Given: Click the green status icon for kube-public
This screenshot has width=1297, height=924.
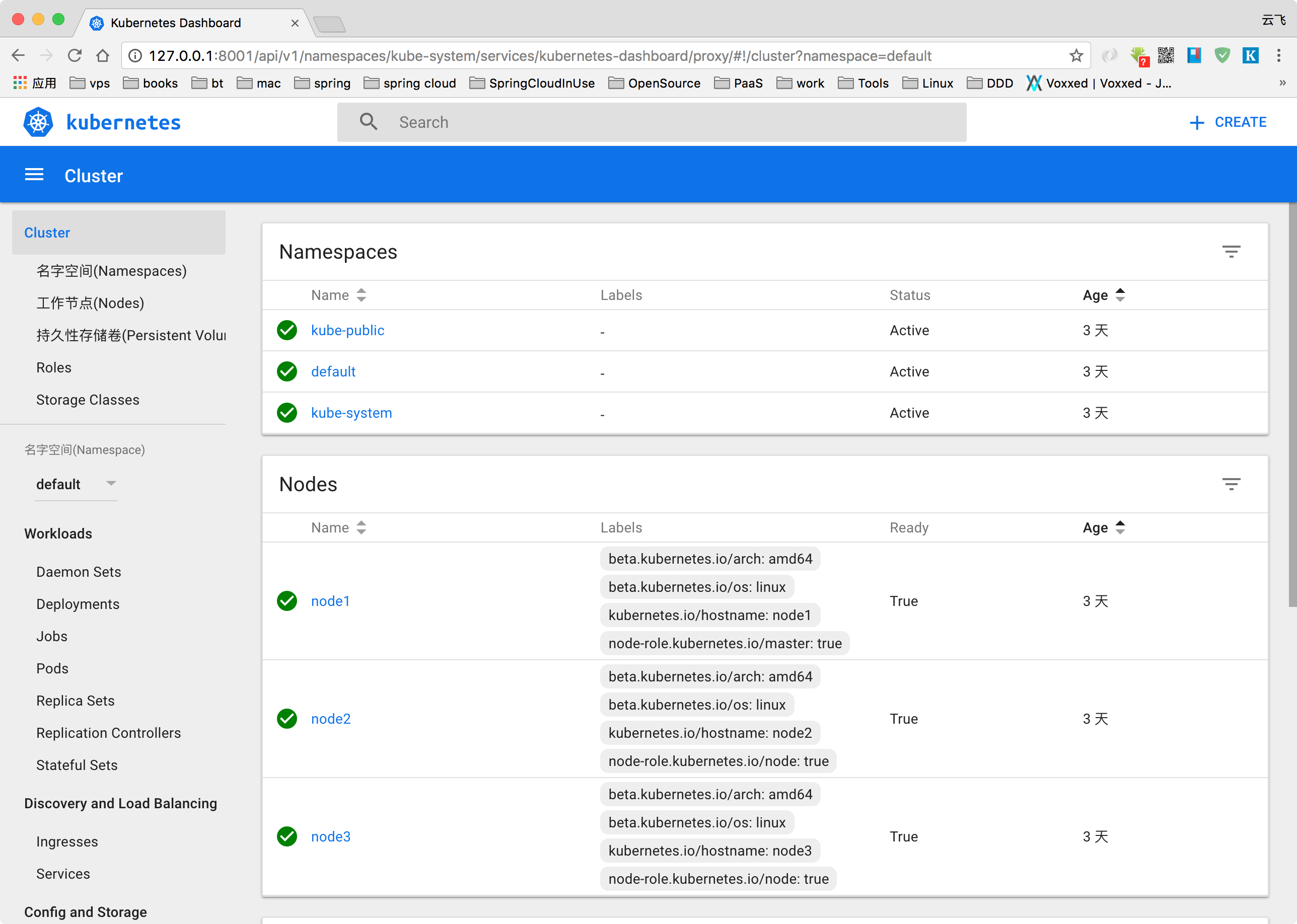Looking at the screenshot, I should [x=288, y=330].
